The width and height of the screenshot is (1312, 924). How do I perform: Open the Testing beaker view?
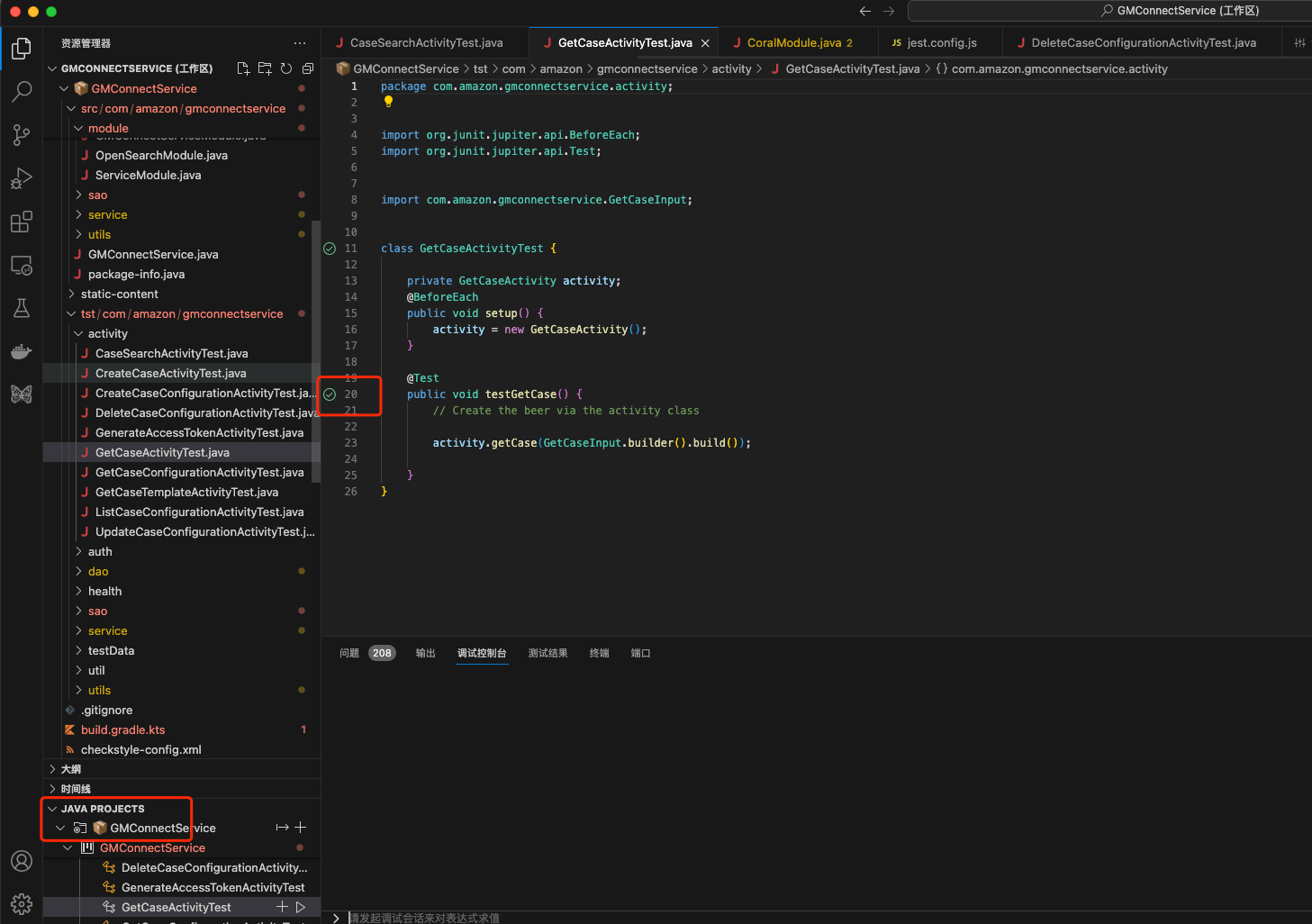tap(22, 308)
